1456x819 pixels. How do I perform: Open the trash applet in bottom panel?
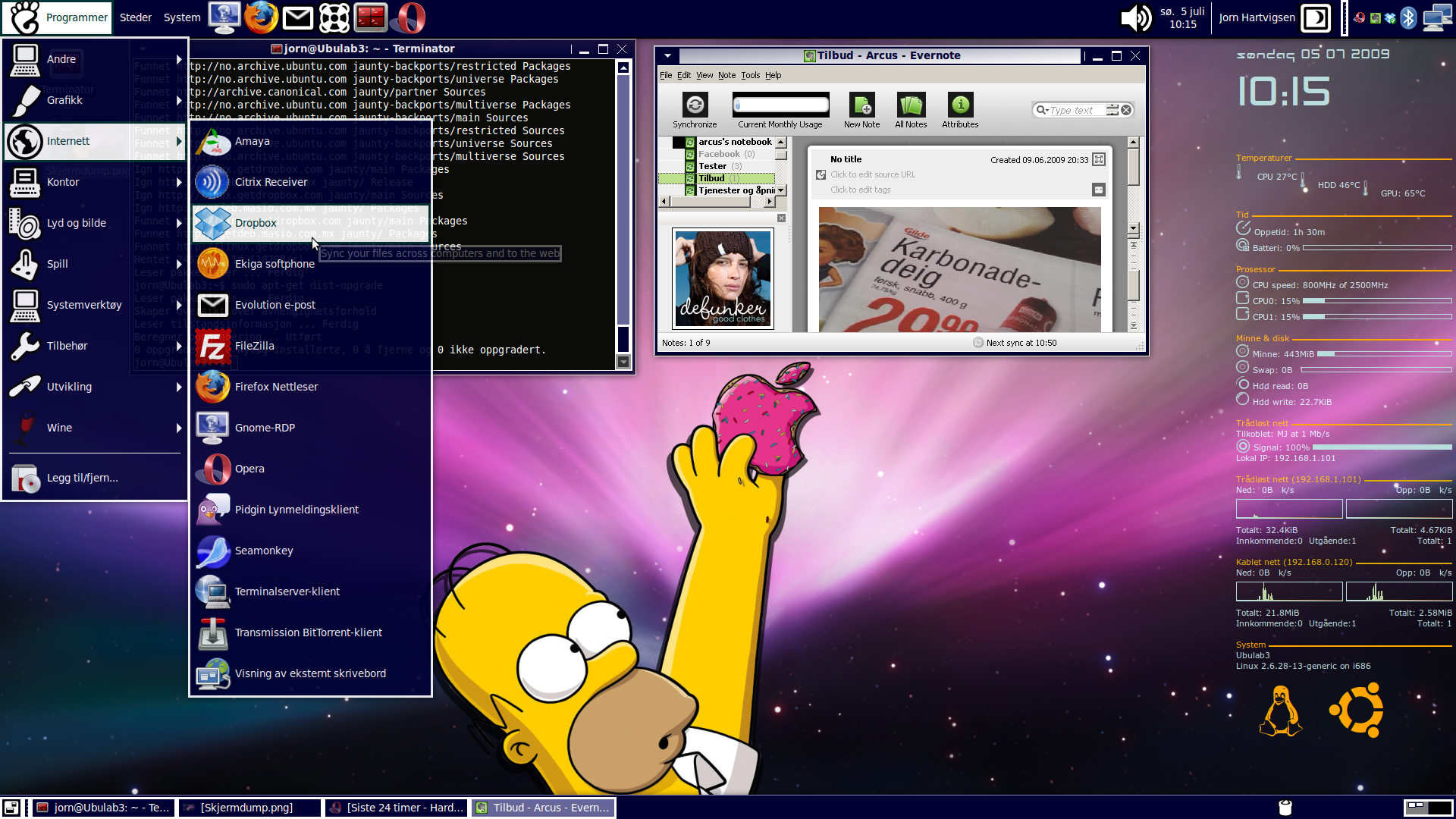[x=1285, y=808]
